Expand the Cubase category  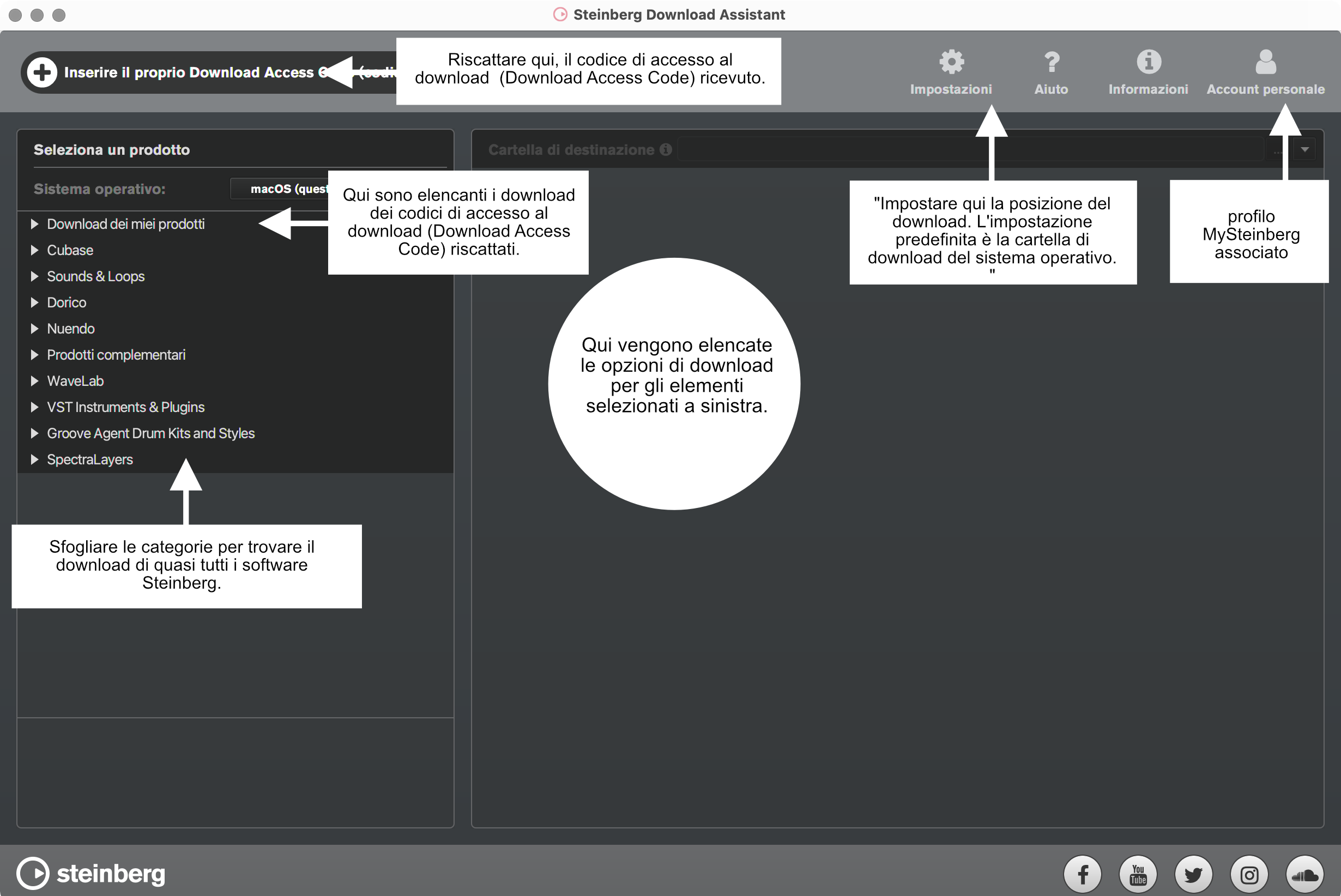(34, 250)
